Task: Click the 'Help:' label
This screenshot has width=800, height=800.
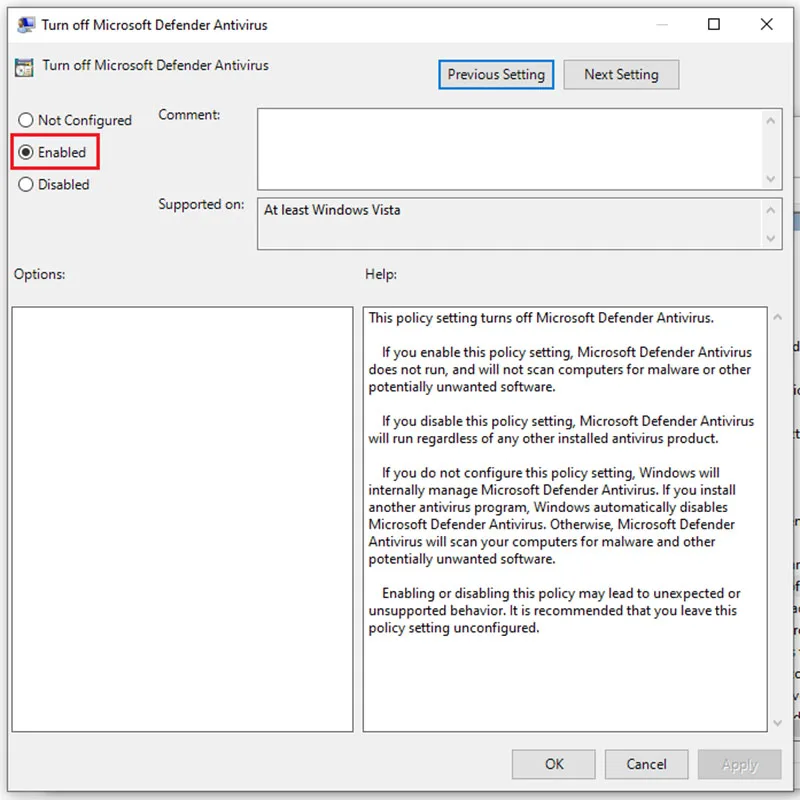Action: click(381, 274)
